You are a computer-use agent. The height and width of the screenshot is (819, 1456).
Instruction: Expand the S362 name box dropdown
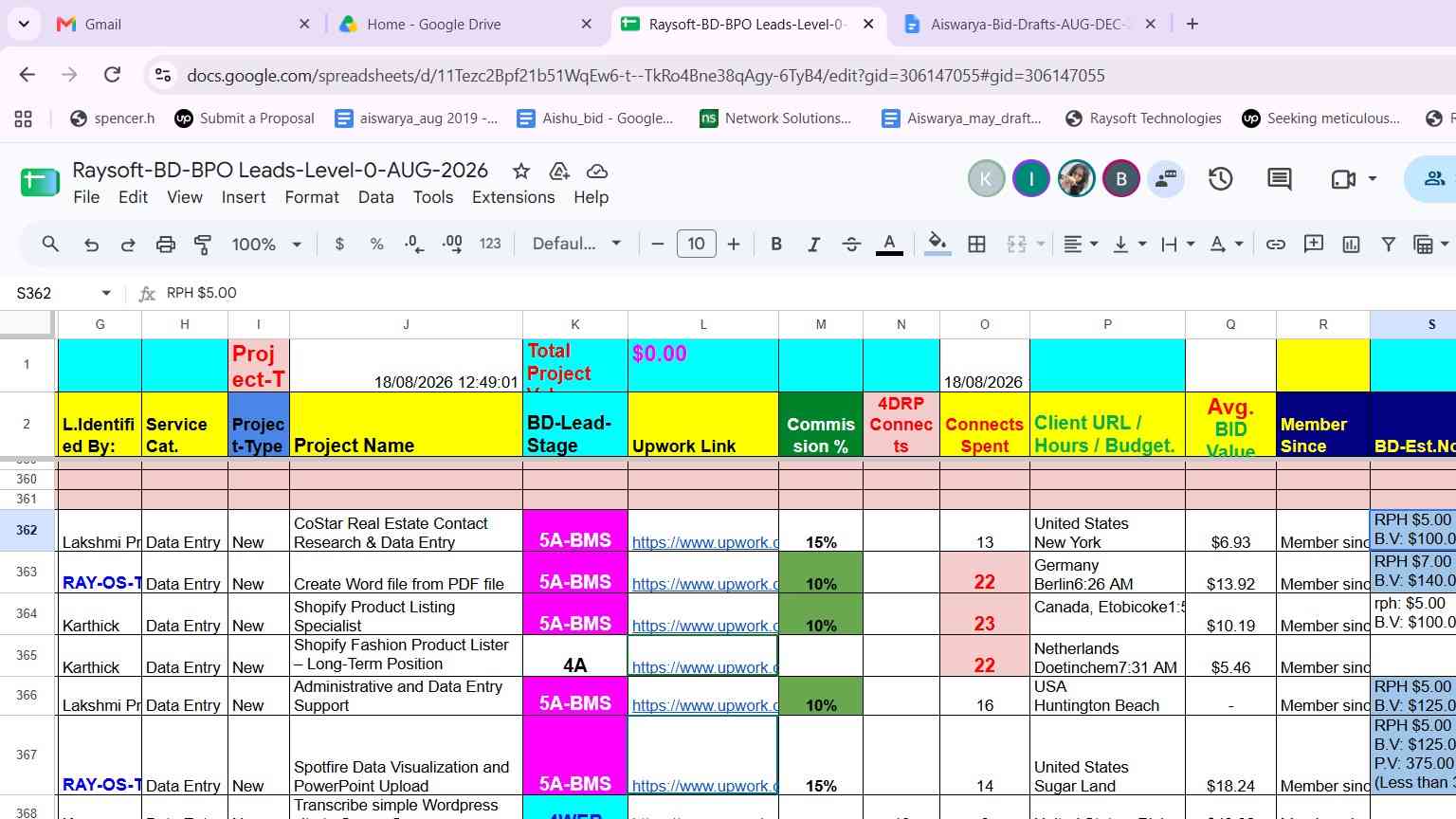tap(106, 293)
